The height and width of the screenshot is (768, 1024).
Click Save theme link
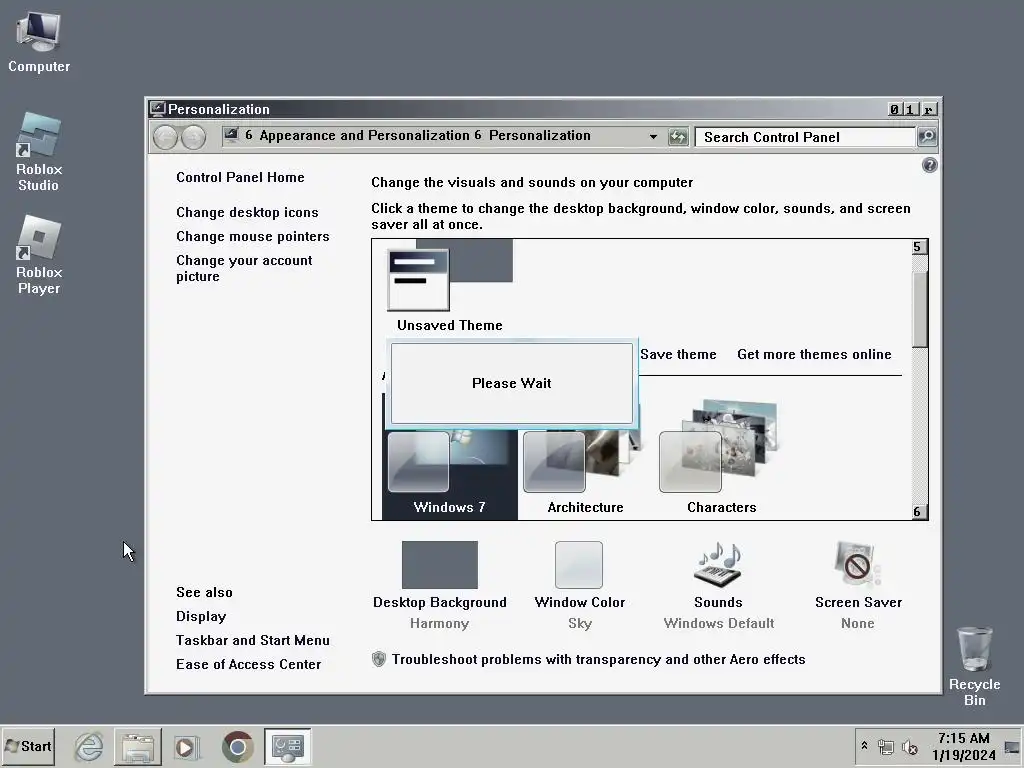tap(678, 354)
